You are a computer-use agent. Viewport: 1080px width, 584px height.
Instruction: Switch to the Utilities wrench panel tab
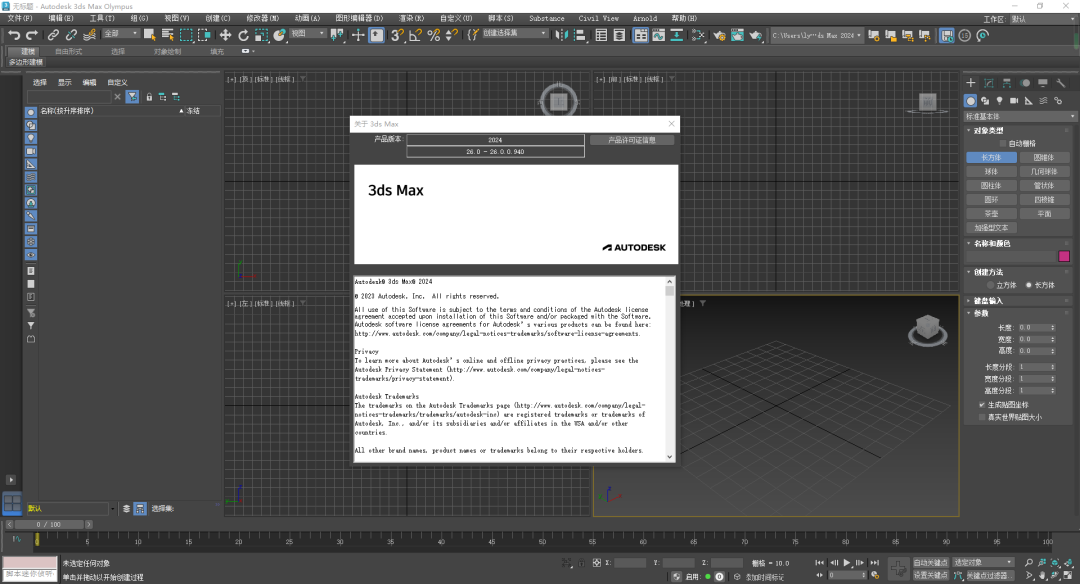pyautogui.click(x=1061, y=83)
